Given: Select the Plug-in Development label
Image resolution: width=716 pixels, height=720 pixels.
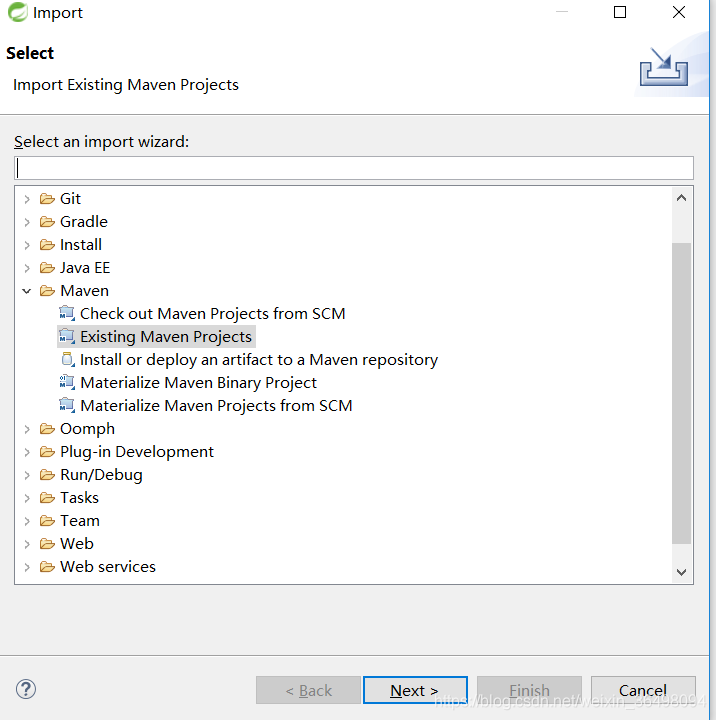Looking at the screenshot, I should (x=137, y=452).
